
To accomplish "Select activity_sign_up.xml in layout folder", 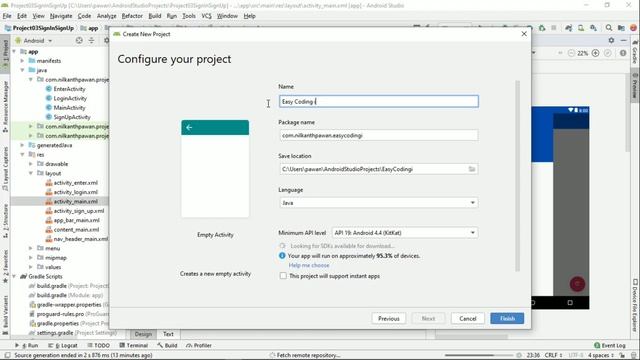I will 79,211.
